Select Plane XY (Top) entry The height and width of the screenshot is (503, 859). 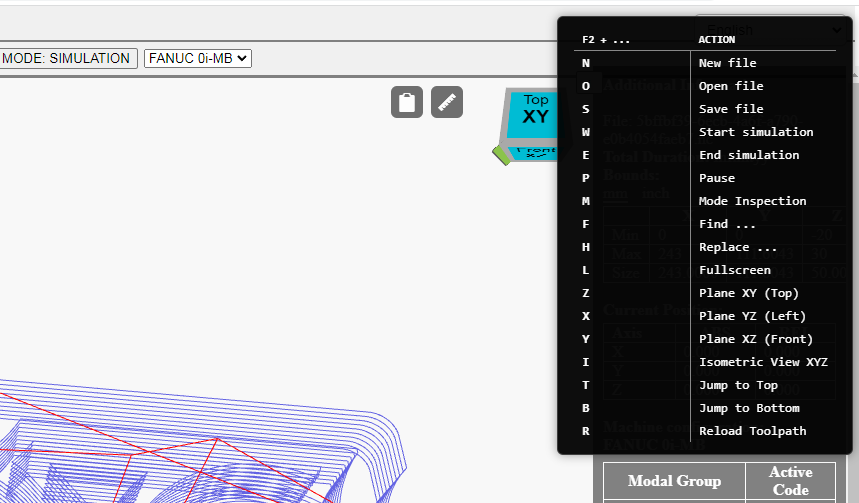point(749,293)
